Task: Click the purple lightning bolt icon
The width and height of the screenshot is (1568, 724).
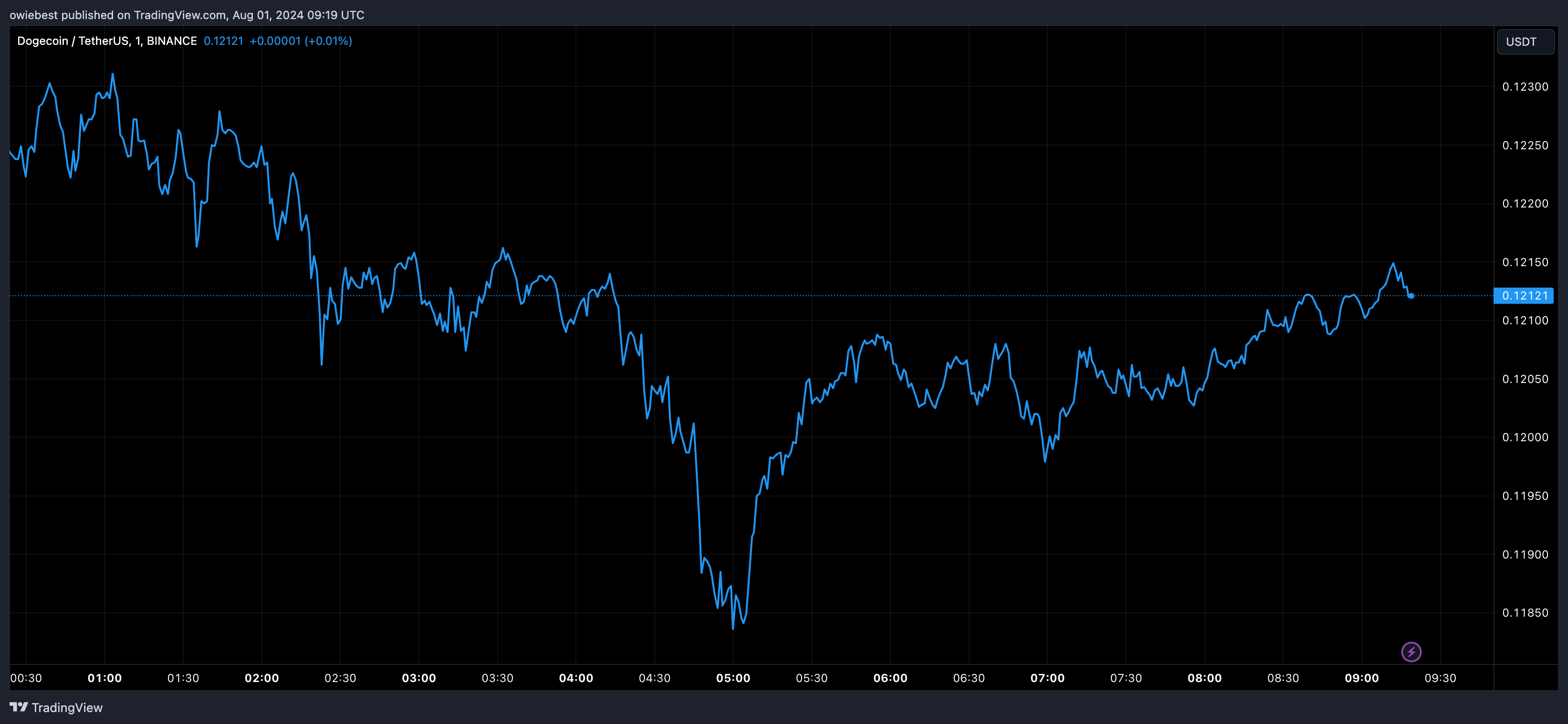Action: (x=1411, y=652)
